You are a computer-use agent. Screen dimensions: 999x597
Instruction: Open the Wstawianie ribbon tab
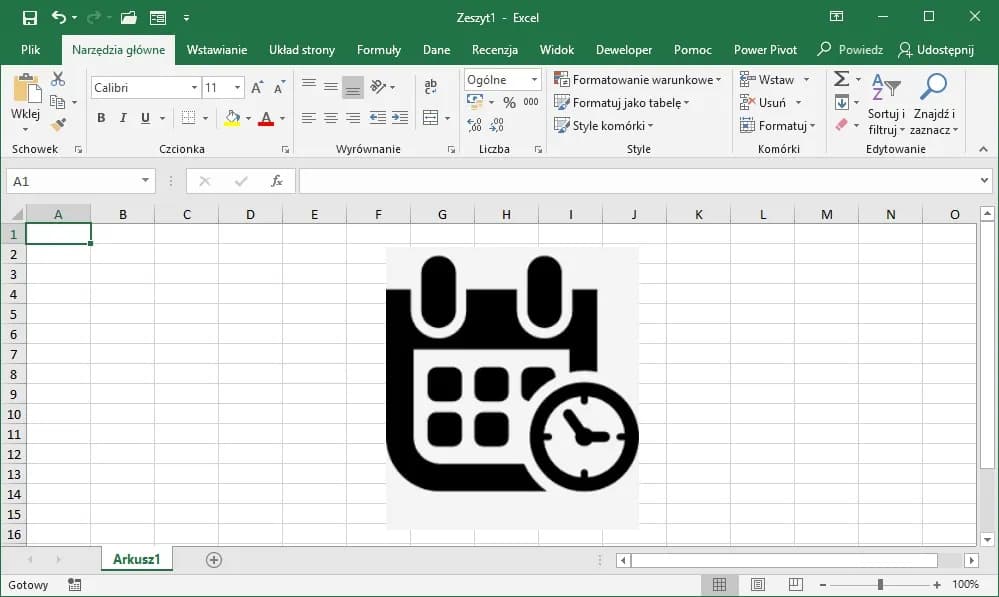pyautogui.click(x=216, y=50)
